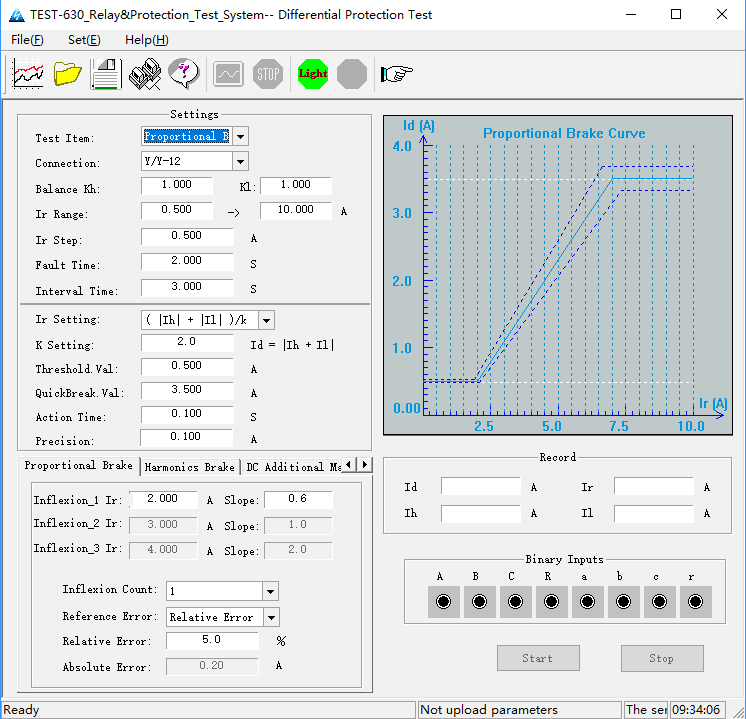Viewport: 746px width, 719px height.
Task: Save with the floppy disk icon
Action: pyautogui.click(x=106, y=74)
